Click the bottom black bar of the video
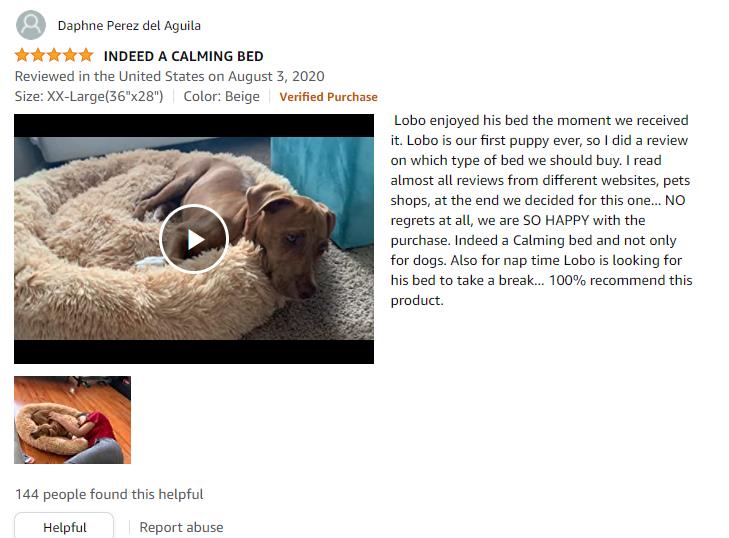 [194, 352]
